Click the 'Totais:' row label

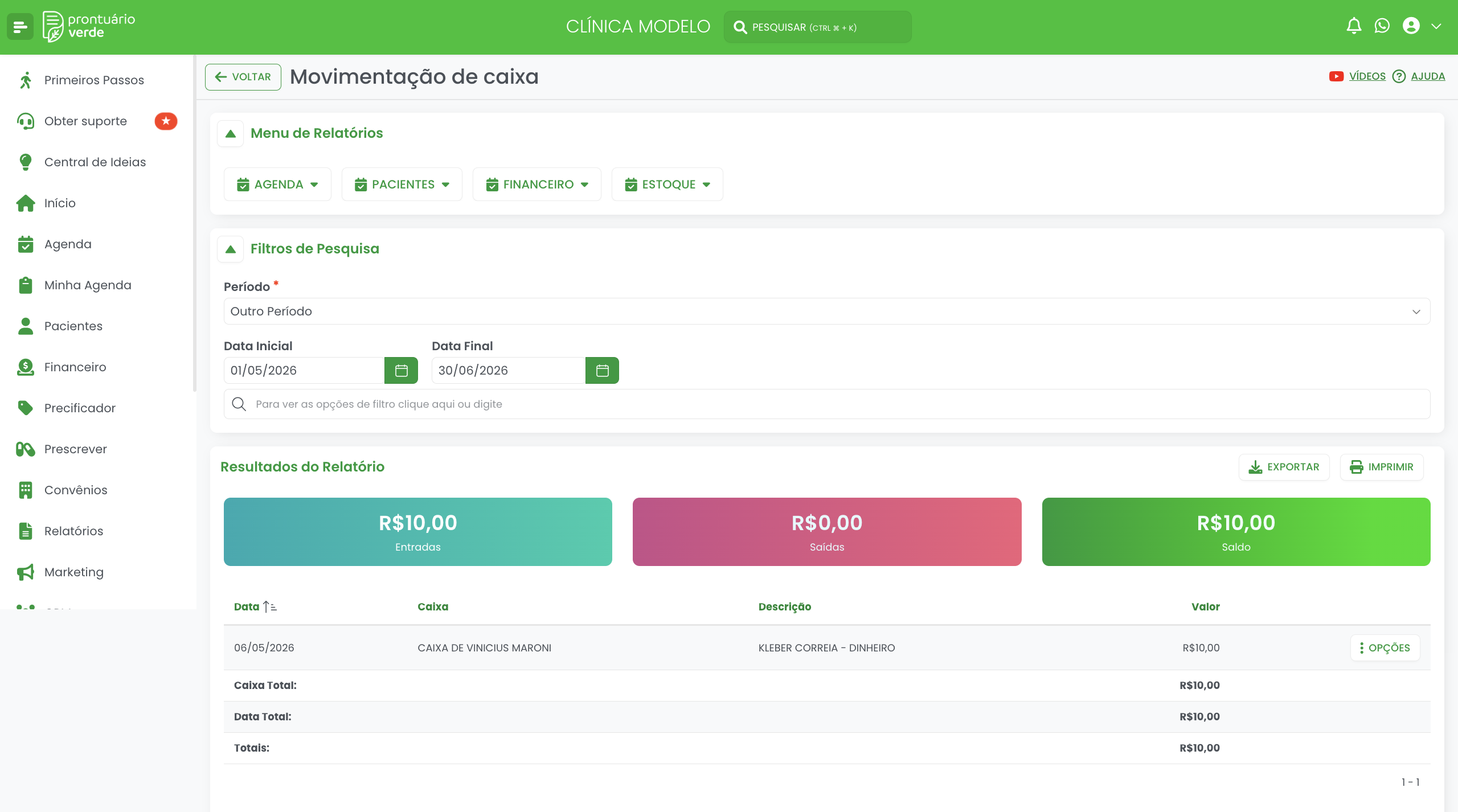click(252, 748)
